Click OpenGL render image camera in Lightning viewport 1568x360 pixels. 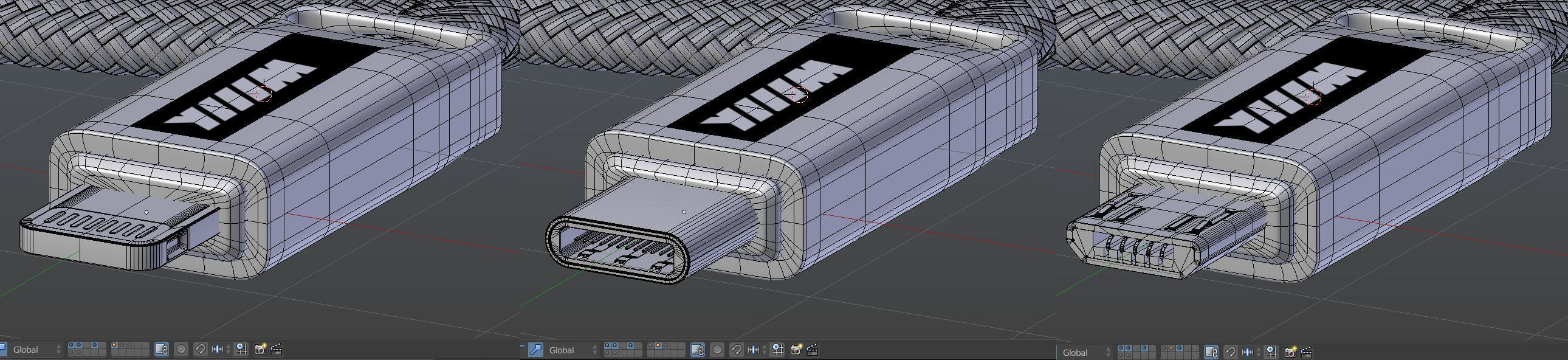261,350
